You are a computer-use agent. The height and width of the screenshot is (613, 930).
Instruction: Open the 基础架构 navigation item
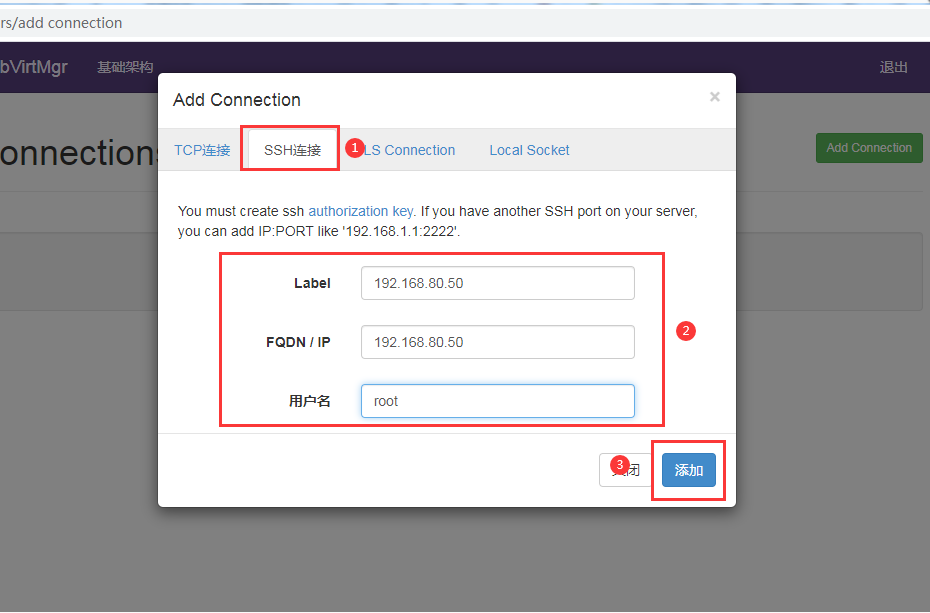pos(125,67)
